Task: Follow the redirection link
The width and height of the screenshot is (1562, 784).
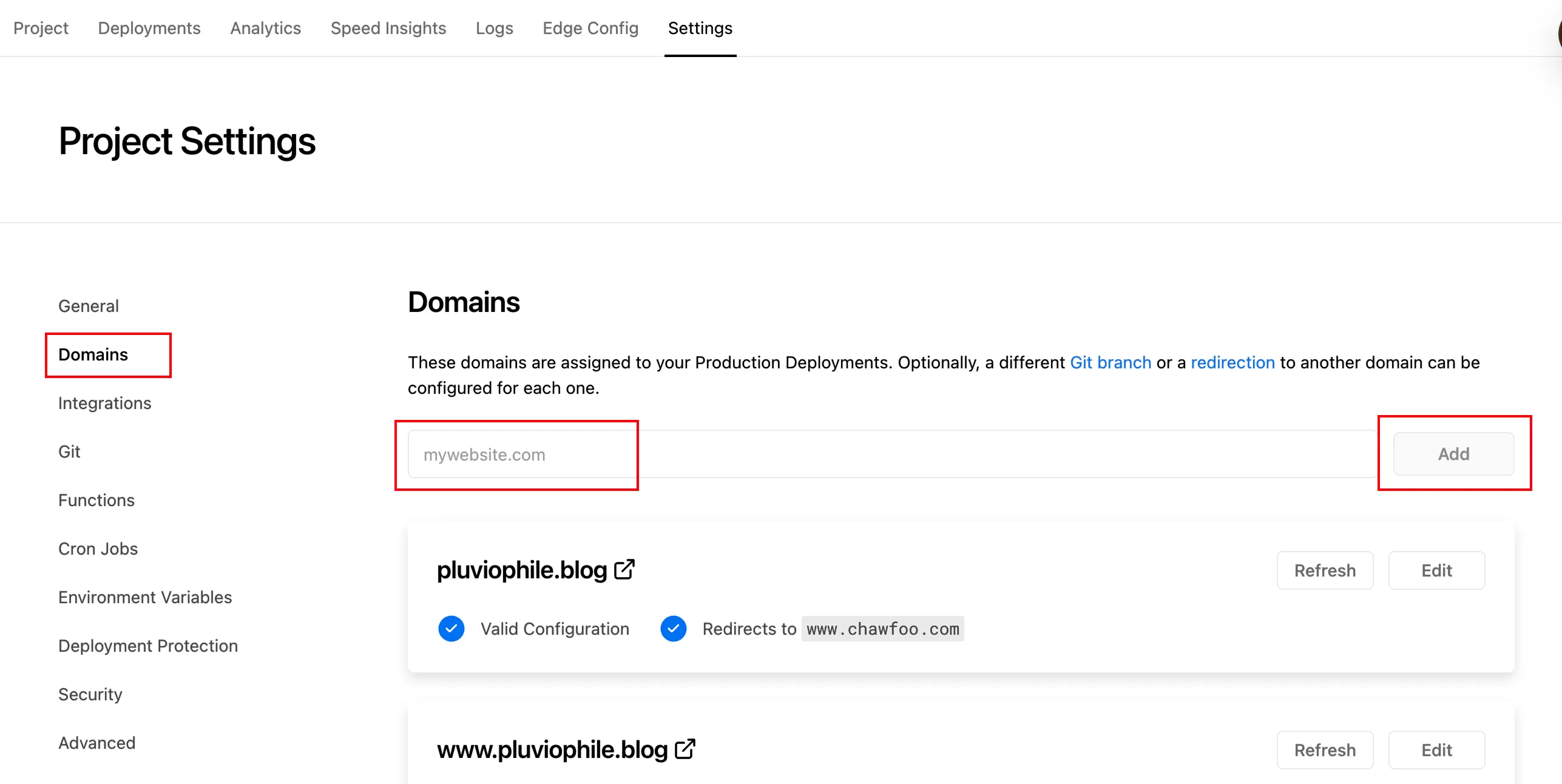Action: (1232, 362)
